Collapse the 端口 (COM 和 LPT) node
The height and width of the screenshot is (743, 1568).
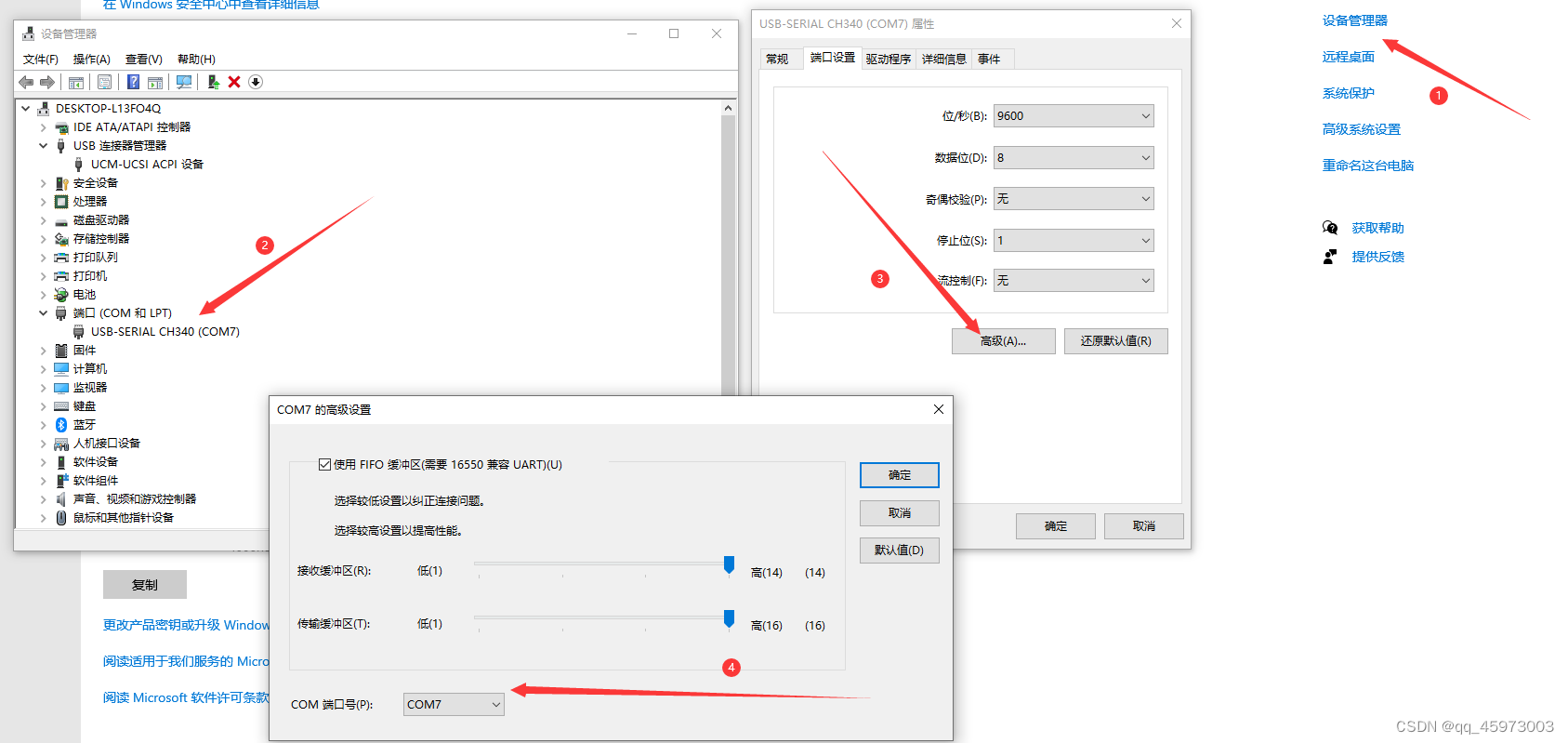pyautogui.click(x=43, y=313)
